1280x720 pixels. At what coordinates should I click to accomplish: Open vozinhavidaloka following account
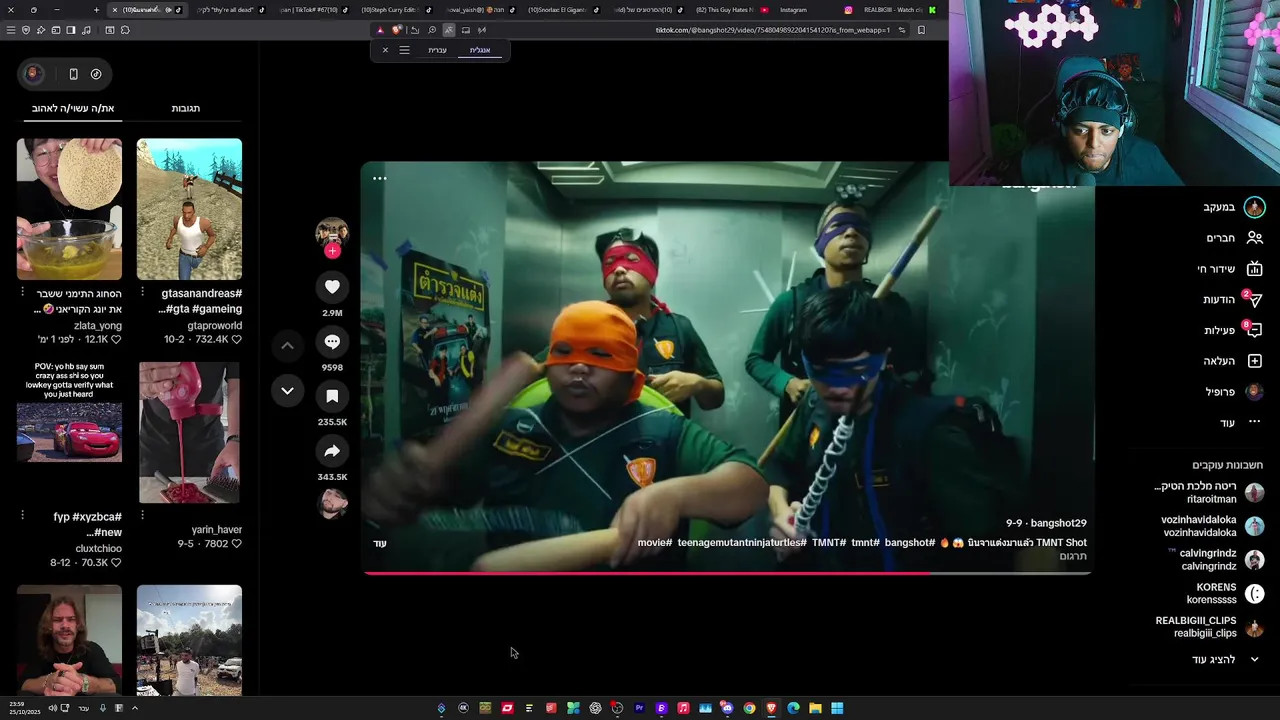[1212, 526]
